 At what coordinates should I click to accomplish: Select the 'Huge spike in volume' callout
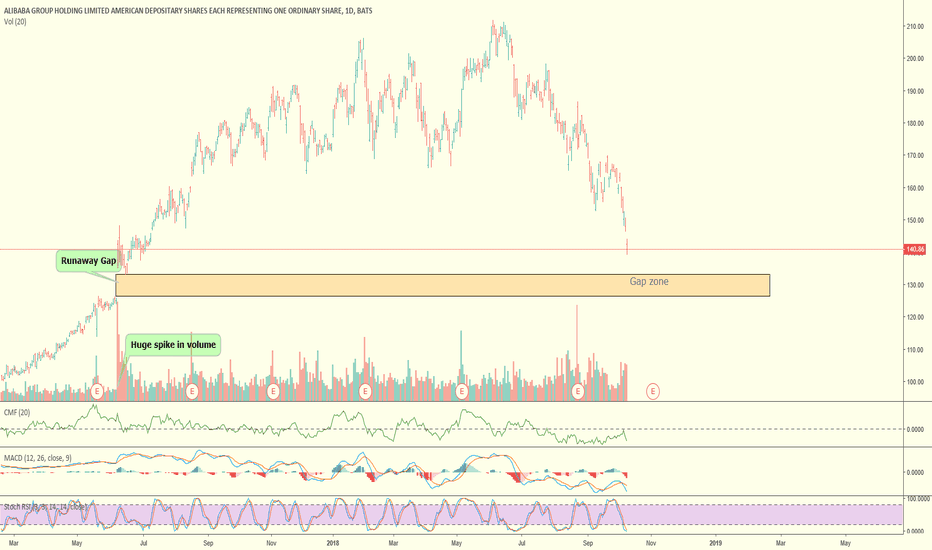tap(173, 345)
